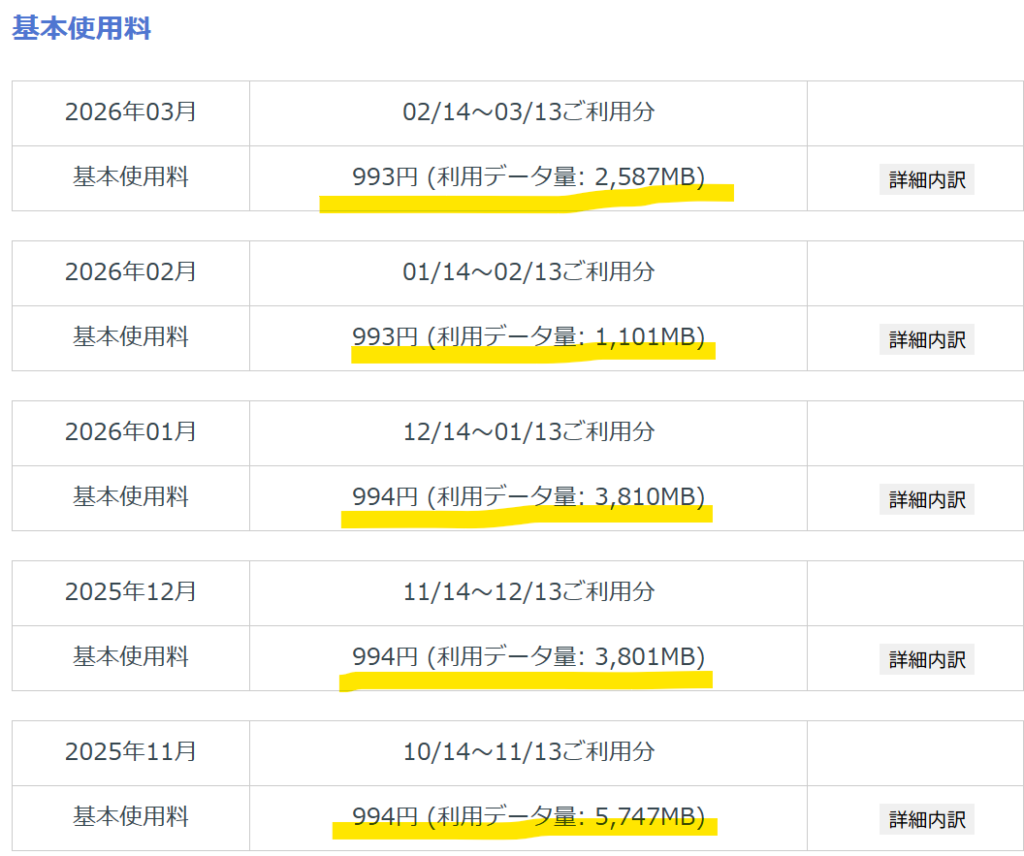Open 詳細内訳 for 2025年11月 billing
The width and height of the screenshot is (1024, 856).
[927, 819]
